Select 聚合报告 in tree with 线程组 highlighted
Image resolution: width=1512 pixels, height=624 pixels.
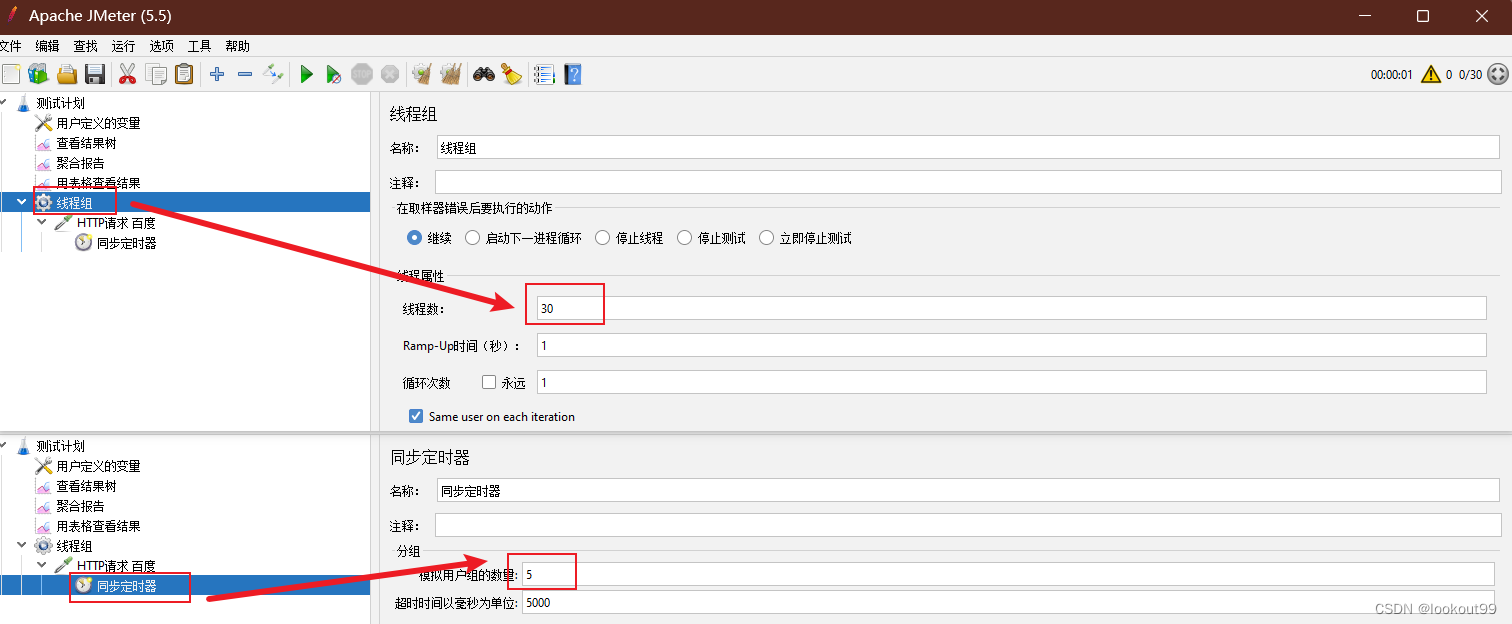pyautogui.click(x=80, y=163)
